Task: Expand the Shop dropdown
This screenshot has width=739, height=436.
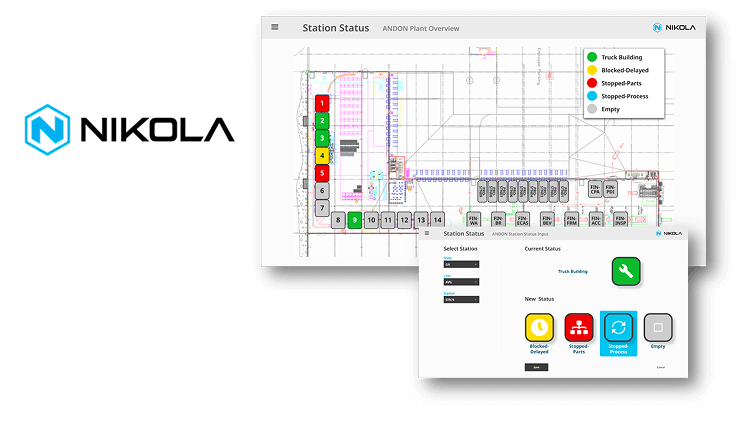Action: pos(461,265)
